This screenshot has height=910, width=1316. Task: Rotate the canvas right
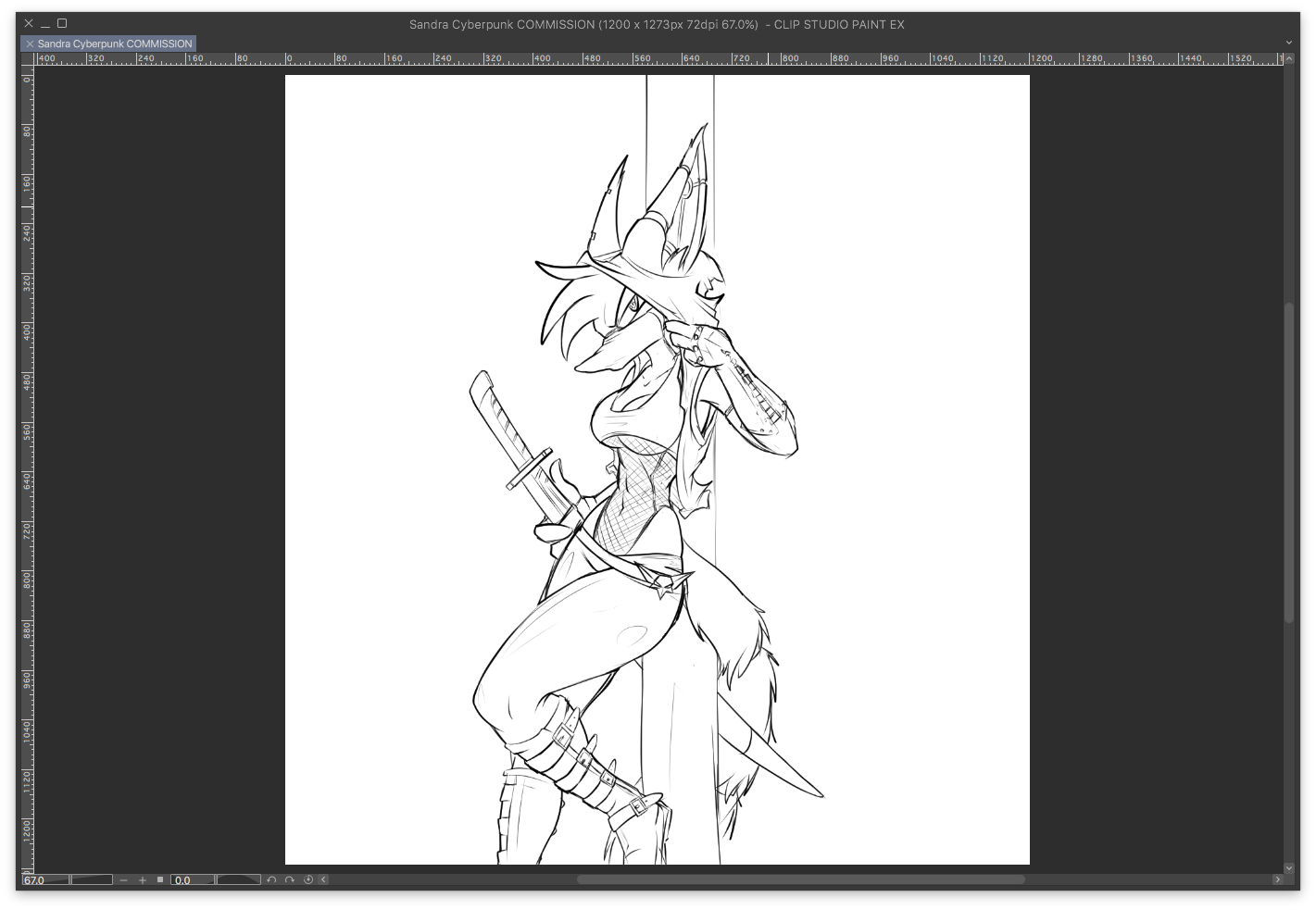[x=290, y=880]
